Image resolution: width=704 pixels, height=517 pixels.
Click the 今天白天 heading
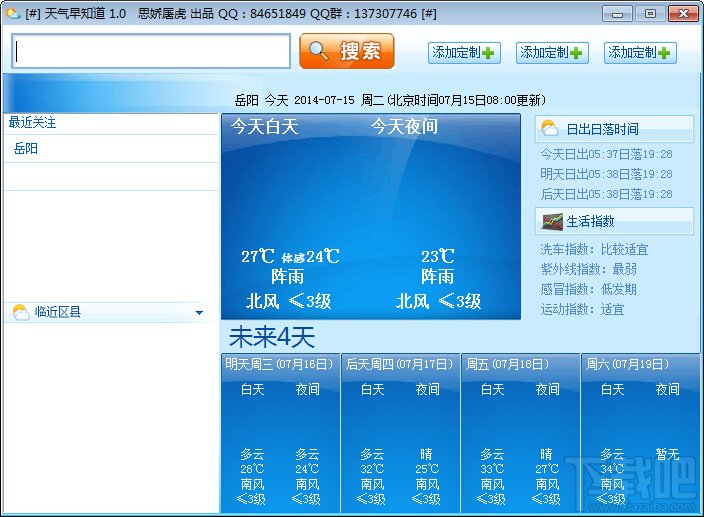point(265,127)
